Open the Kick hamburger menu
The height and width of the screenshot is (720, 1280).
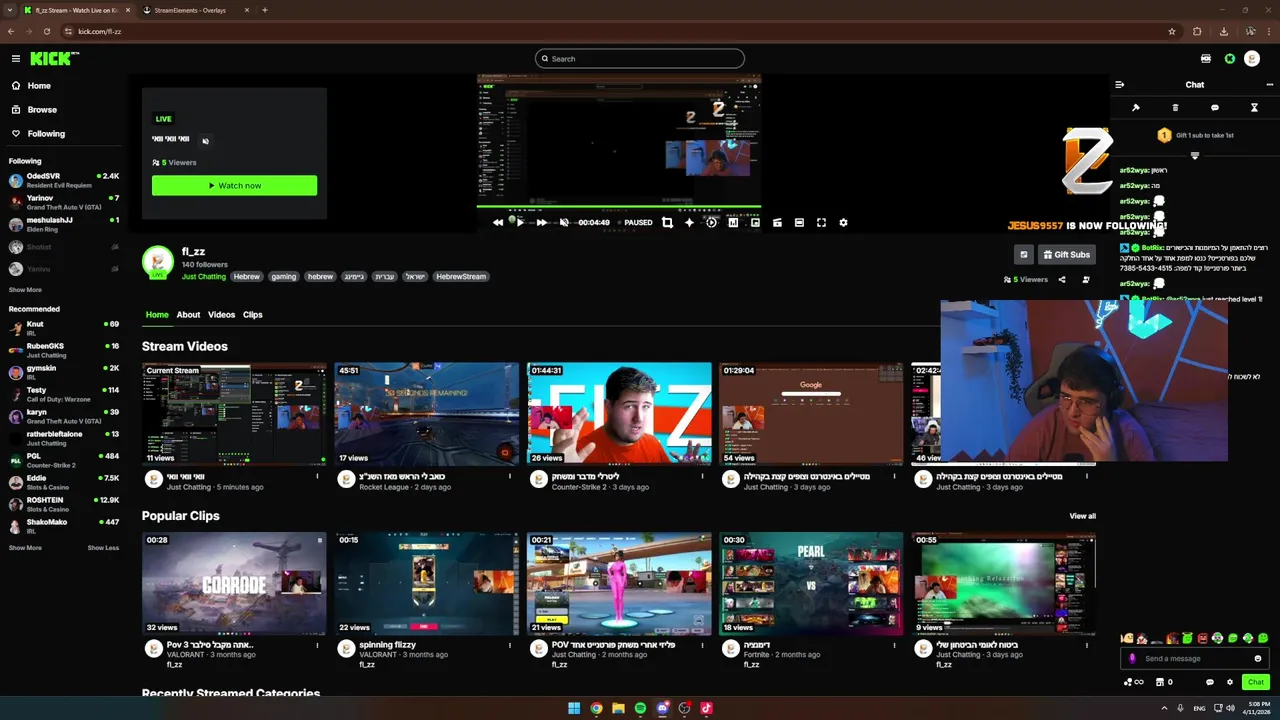tap(15, 59)
